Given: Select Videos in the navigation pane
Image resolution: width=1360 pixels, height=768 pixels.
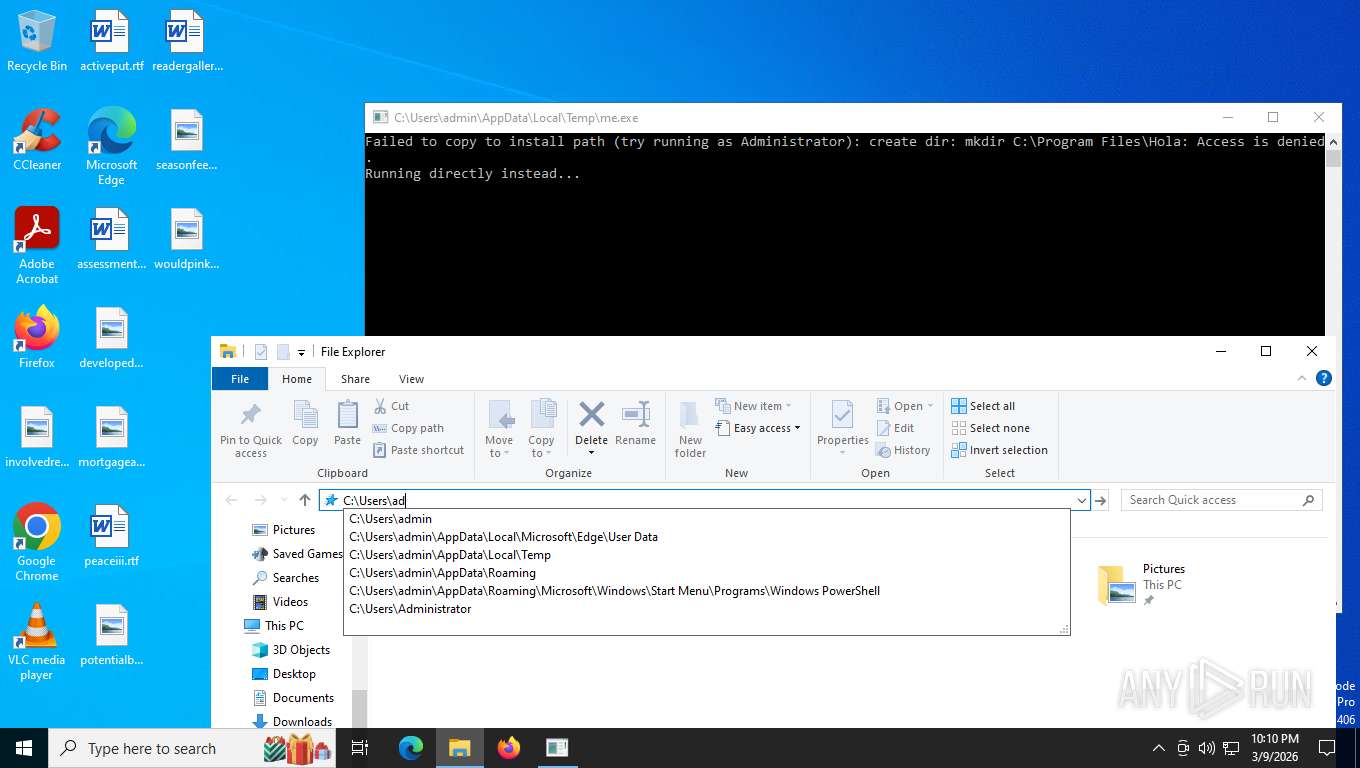Looking at the screenshot, I should (x=280, y=602).
